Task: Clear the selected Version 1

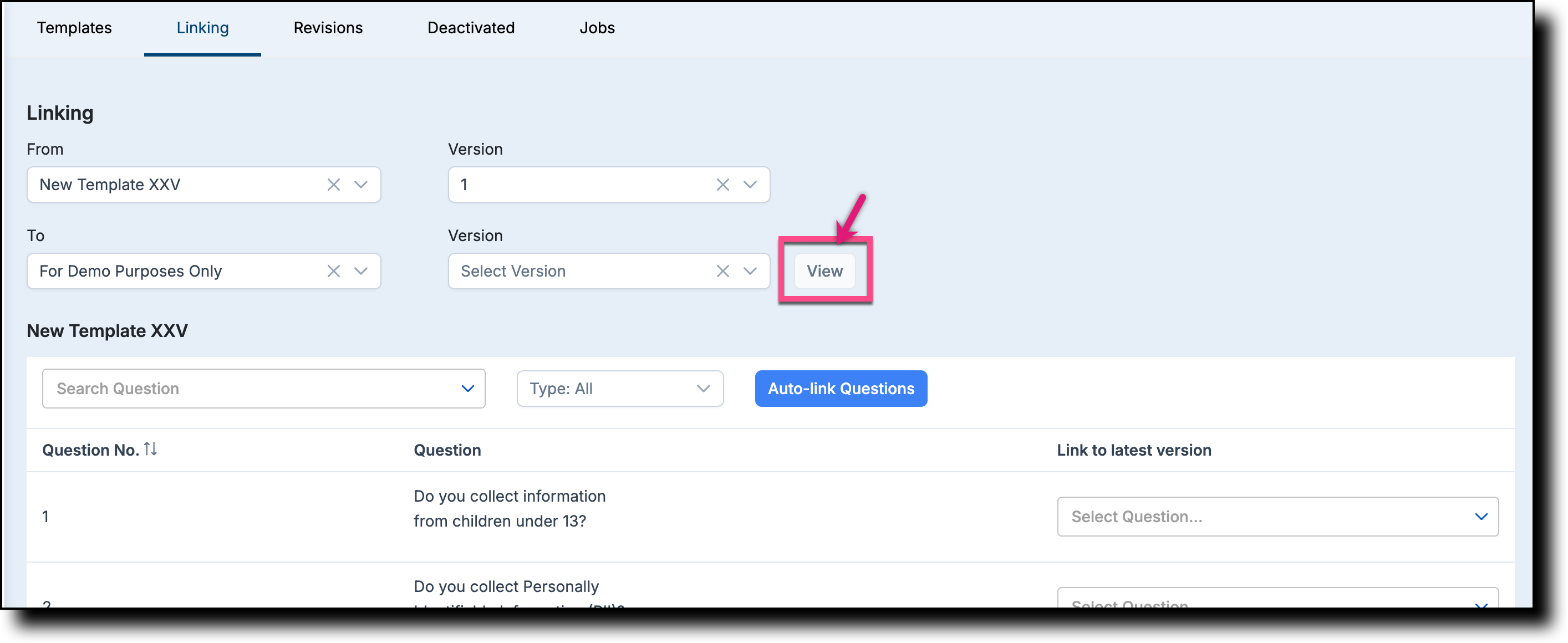Action: (722, 185)
